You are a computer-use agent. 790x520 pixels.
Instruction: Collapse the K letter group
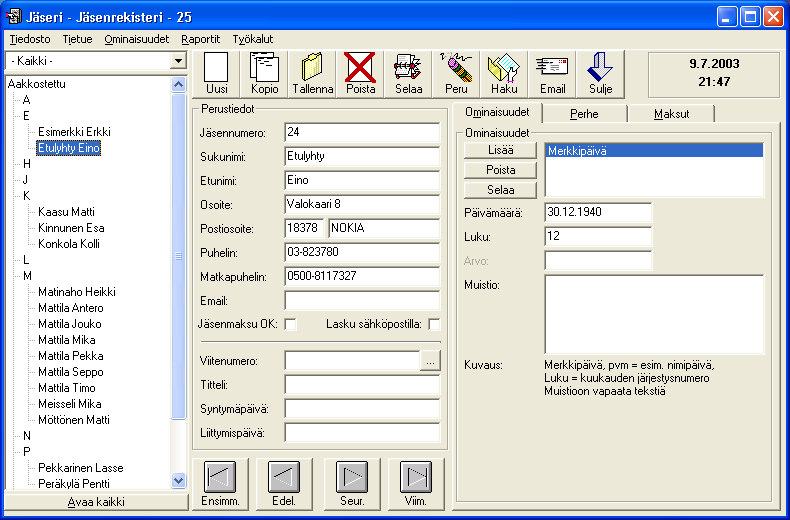[x=27, y=196]
